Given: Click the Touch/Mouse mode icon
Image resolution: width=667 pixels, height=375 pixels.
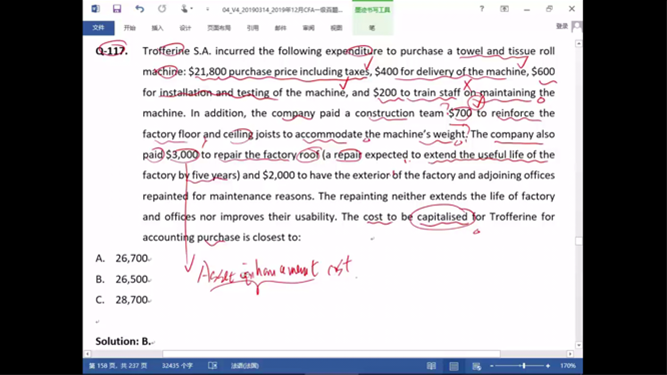Looking at the screenshot, I should (x=184, y=9).
